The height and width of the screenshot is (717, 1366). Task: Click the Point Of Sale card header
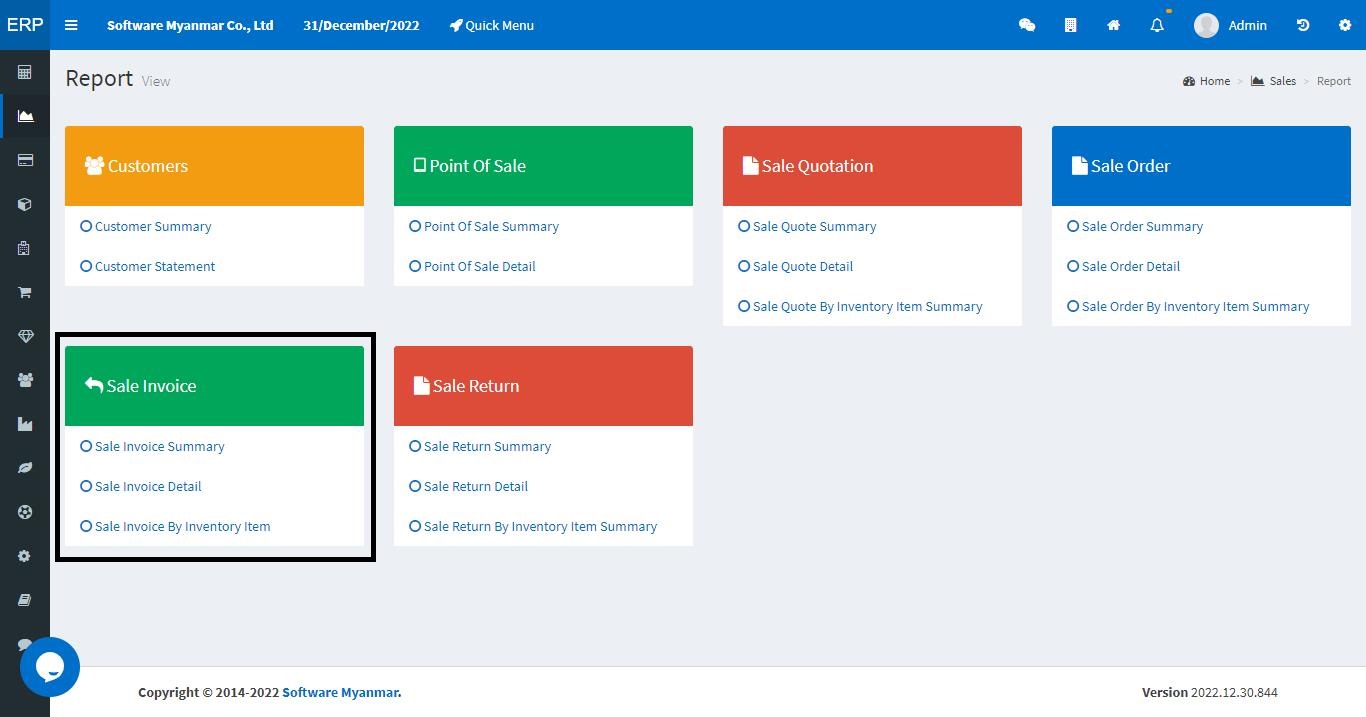[543, 166]
